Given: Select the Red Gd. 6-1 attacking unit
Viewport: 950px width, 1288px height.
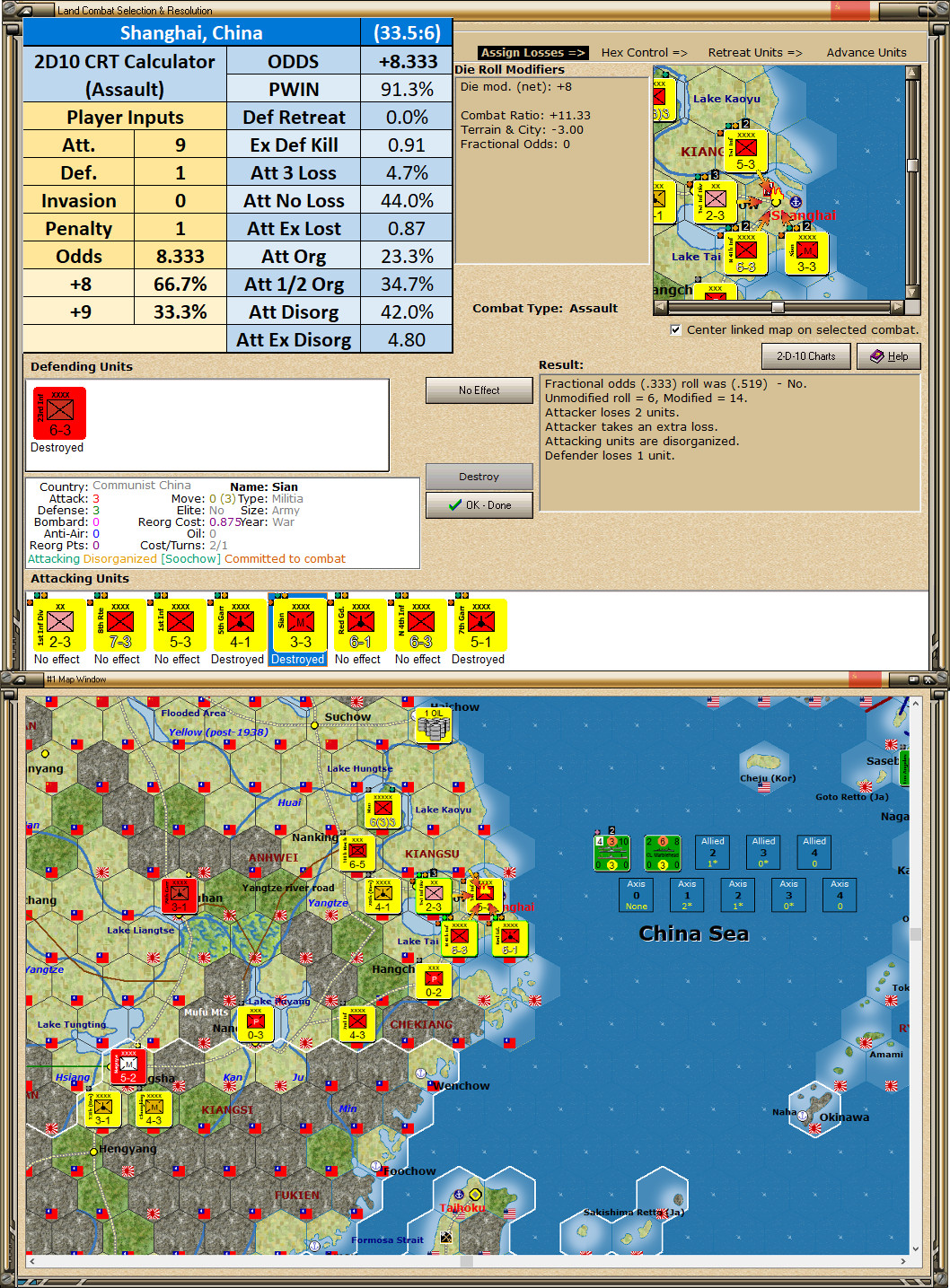Looking at the screenshot, I should point(361,625).
